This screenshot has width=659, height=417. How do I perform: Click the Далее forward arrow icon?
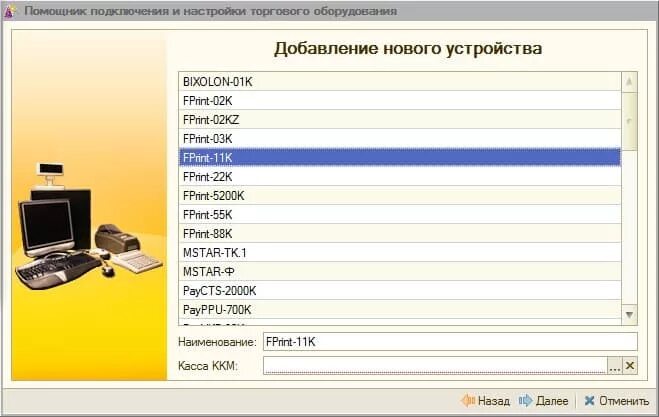click(x=525, y=401)
